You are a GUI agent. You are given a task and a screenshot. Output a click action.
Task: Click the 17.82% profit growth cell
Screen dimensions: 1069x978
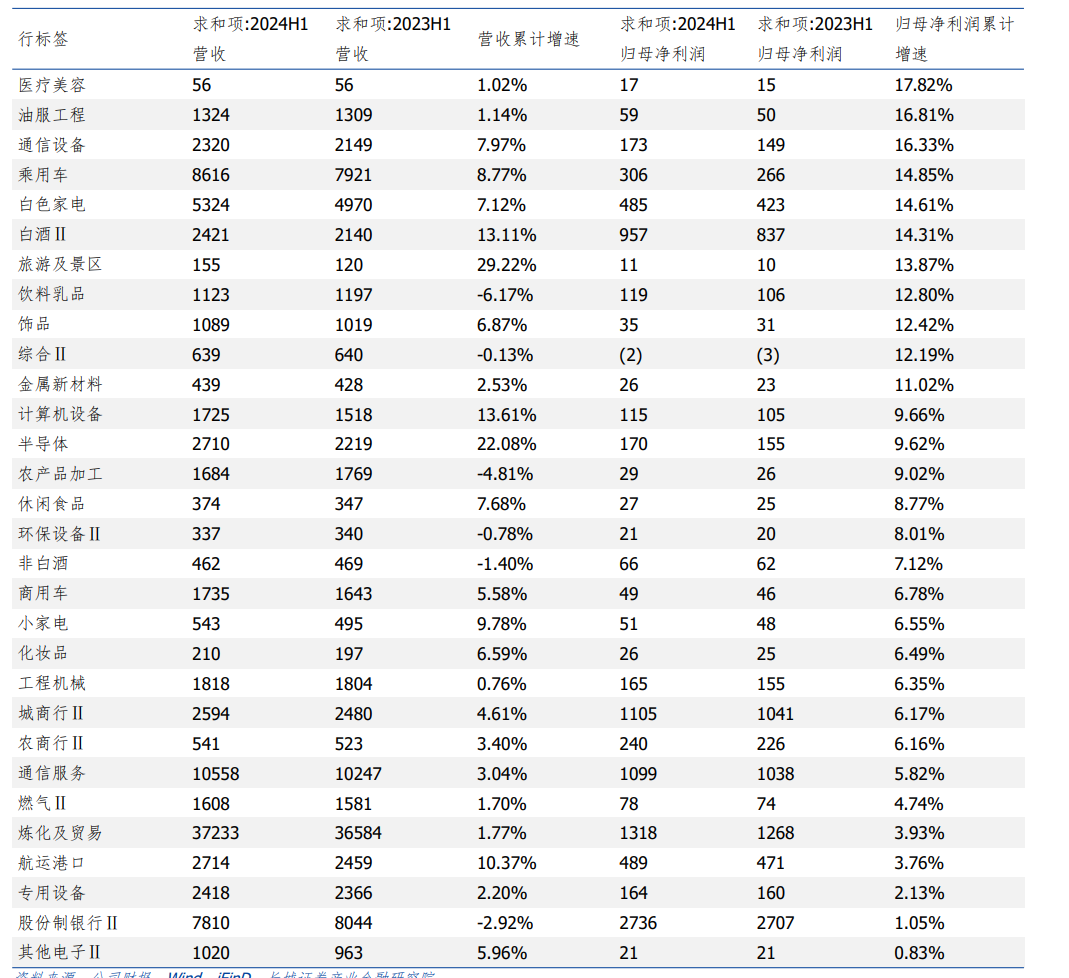pos(923,85)
